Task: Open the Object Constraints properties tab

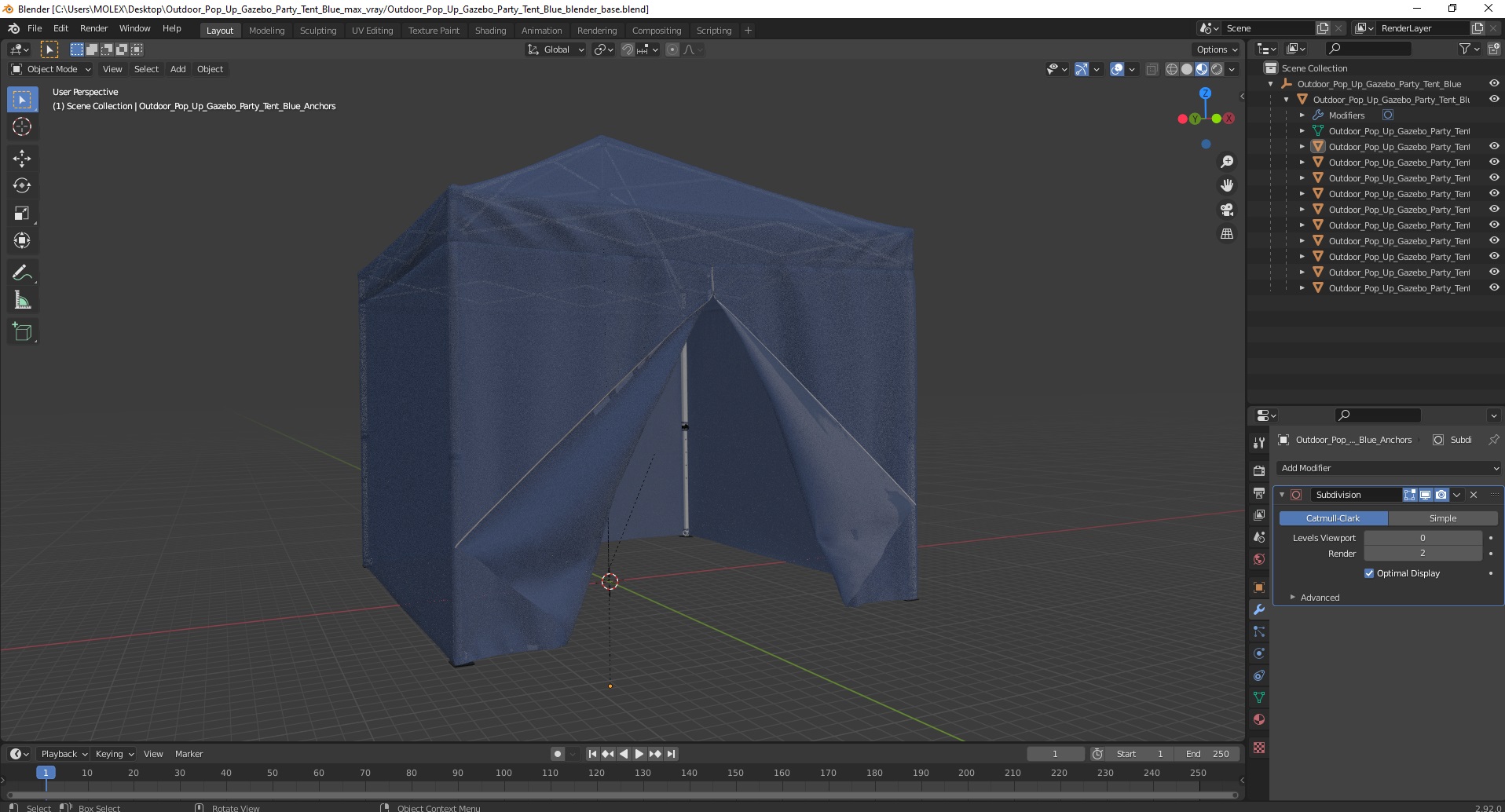Action: (1259, 675)
